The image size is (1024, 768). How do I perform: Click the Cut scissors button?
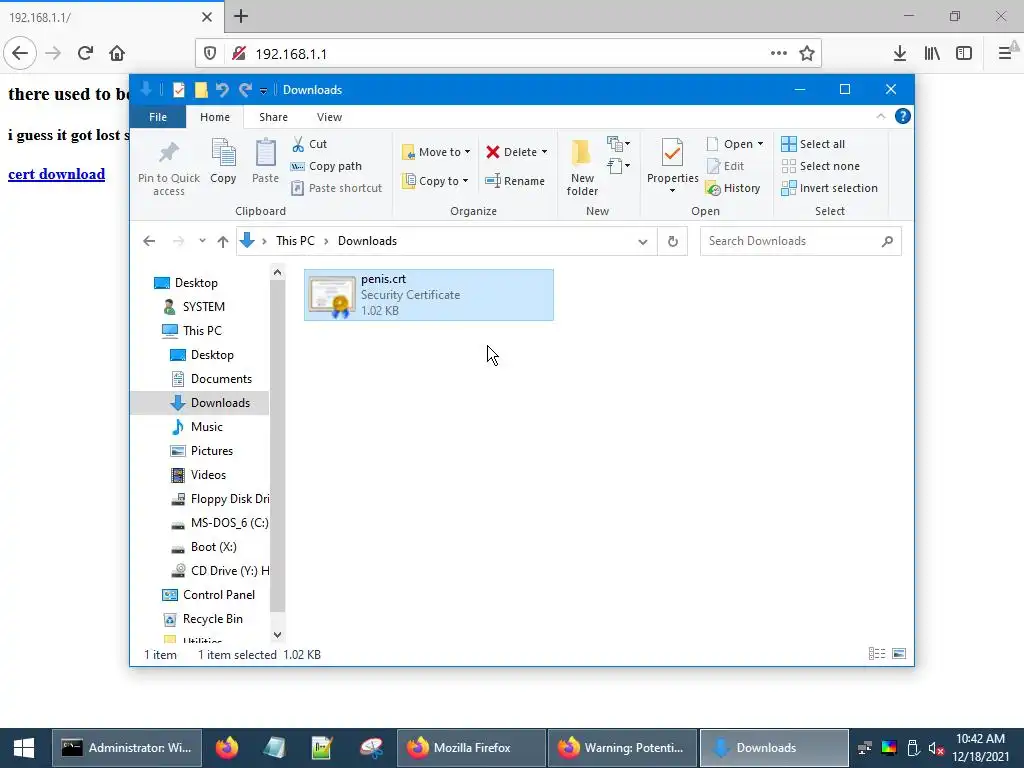coord(310,144)
